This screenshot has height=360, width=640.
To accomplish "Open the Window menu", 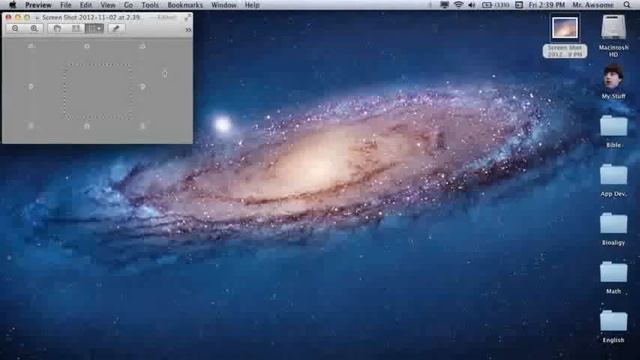I will point(224,5).
